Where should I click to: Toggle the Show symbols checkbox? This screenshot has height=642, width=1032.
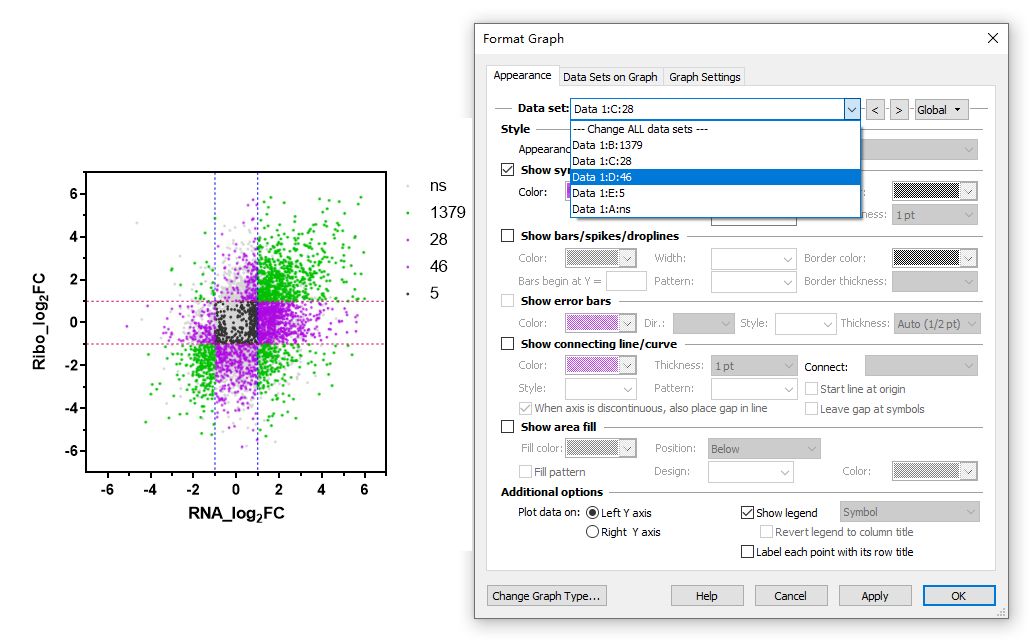[x=507, y=170]
